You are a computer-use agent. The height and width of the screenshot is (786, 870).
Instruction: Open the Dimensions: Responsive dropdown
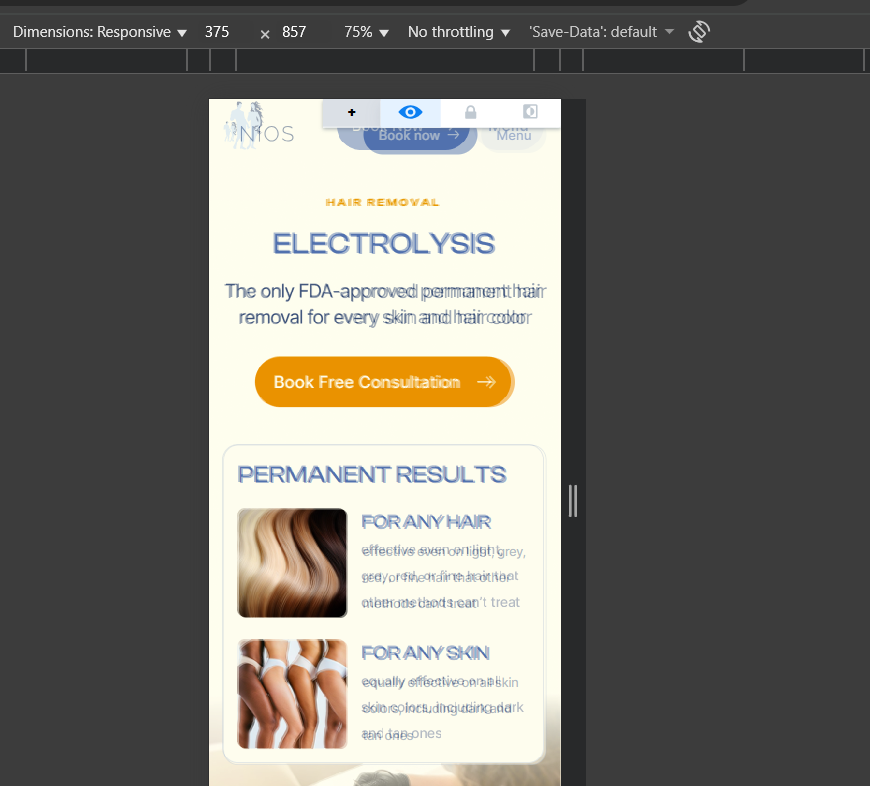pyautogui.click(x=100, y=32)
